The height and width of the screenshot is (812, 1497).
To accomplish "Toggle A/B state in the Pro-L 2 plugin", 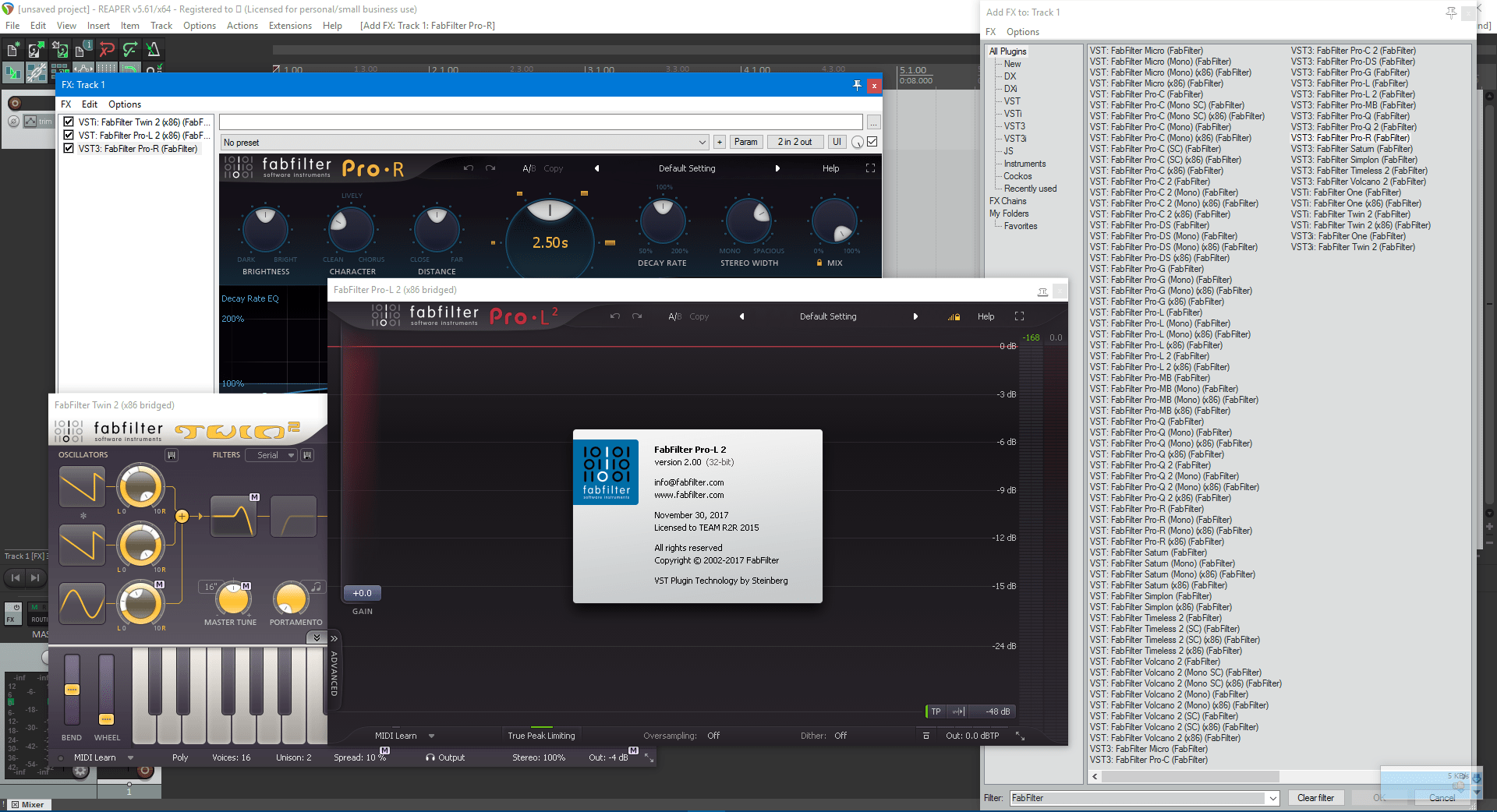I will tap(674, 316).
